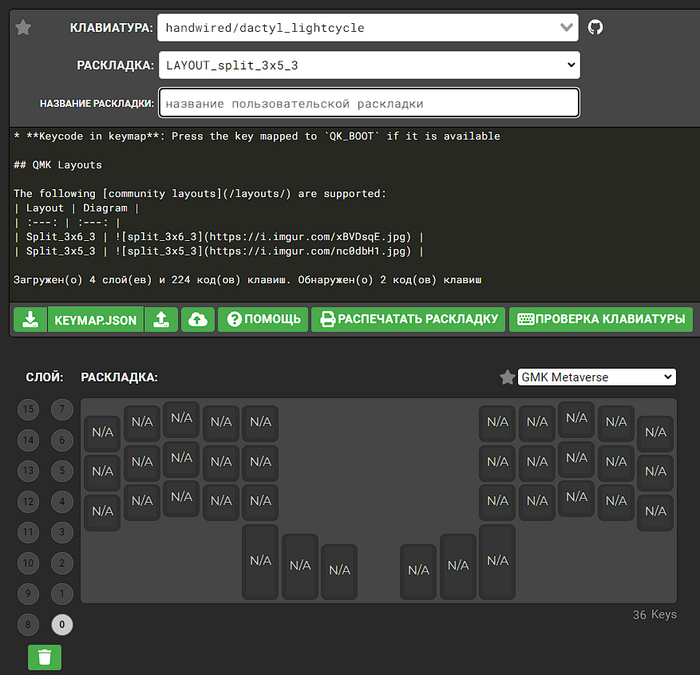Image resolution: width=700 pixels, height=675 pixels.
Task: Open the КЛАВИАТУРА keyboard dropdown
Action: 369,28
